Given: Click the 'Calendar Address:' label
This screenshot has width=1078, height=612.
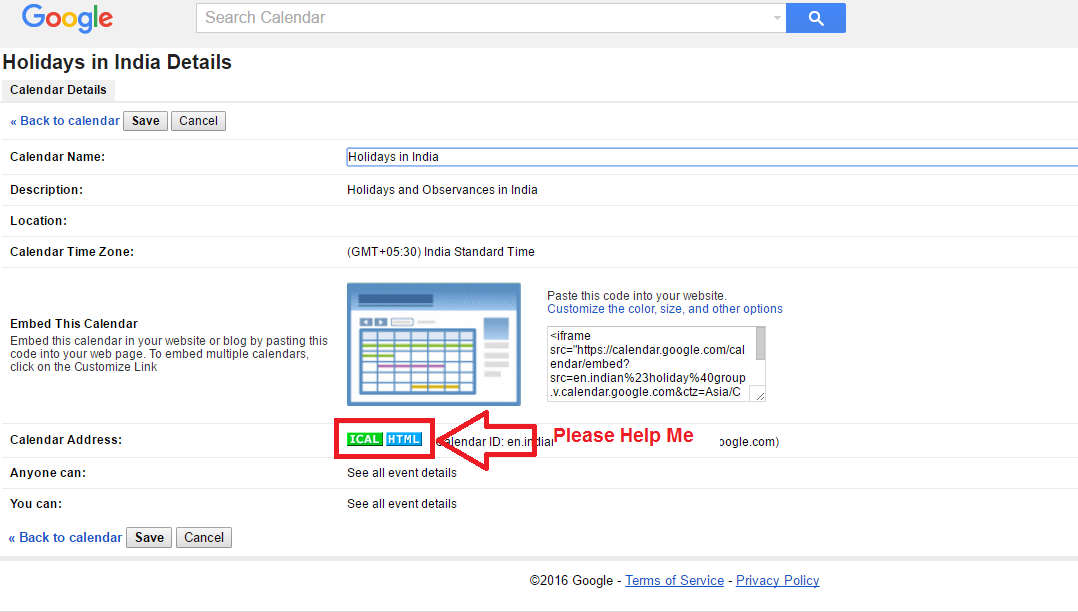Looking at the screenshot, I should 66,439.
